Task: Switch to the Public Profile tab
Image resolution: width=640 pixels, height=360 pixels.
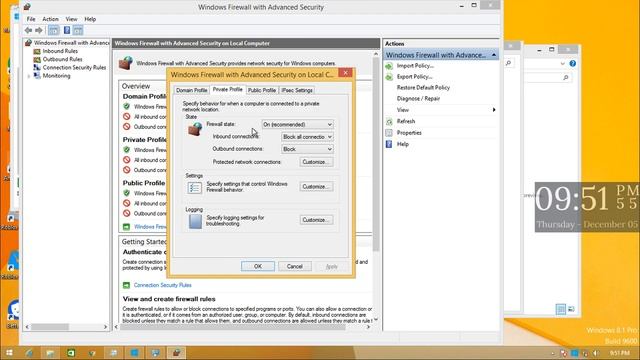Action: (262, 90)
